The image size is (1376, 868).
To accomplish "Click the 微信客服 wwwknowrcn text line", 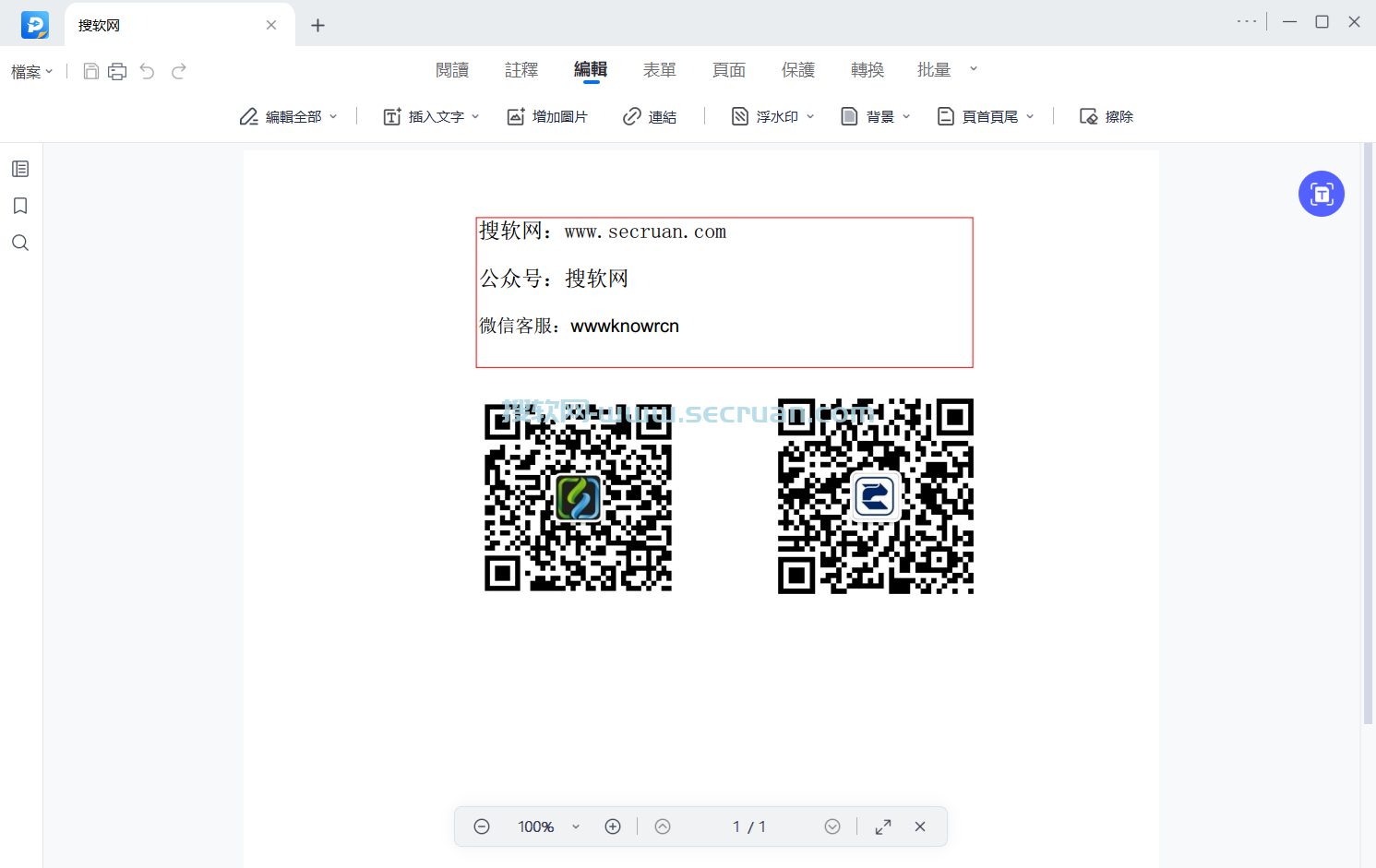I will 580,326.
